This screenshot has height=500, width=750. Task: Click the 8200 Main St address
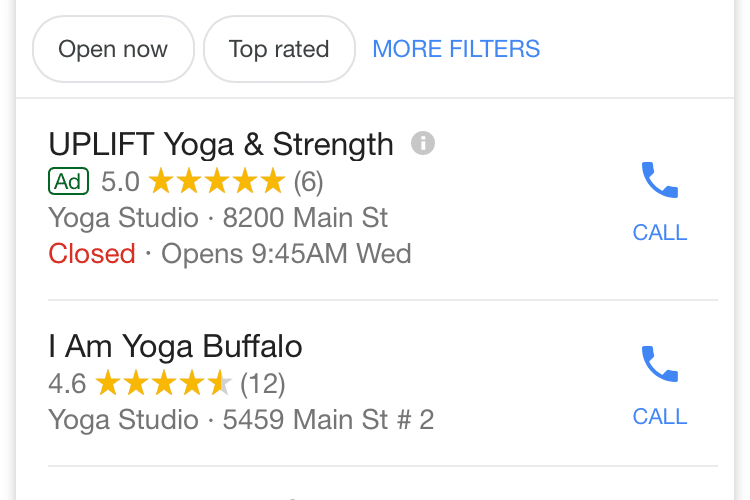pyautogui.click(x=305, y=218)
